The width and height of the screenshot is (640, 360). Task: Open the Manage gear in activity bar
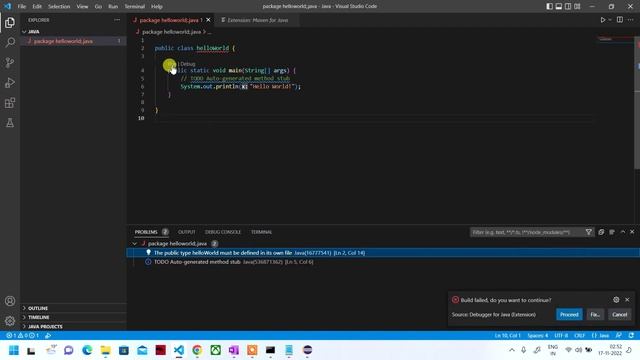(x=10, y=321)
